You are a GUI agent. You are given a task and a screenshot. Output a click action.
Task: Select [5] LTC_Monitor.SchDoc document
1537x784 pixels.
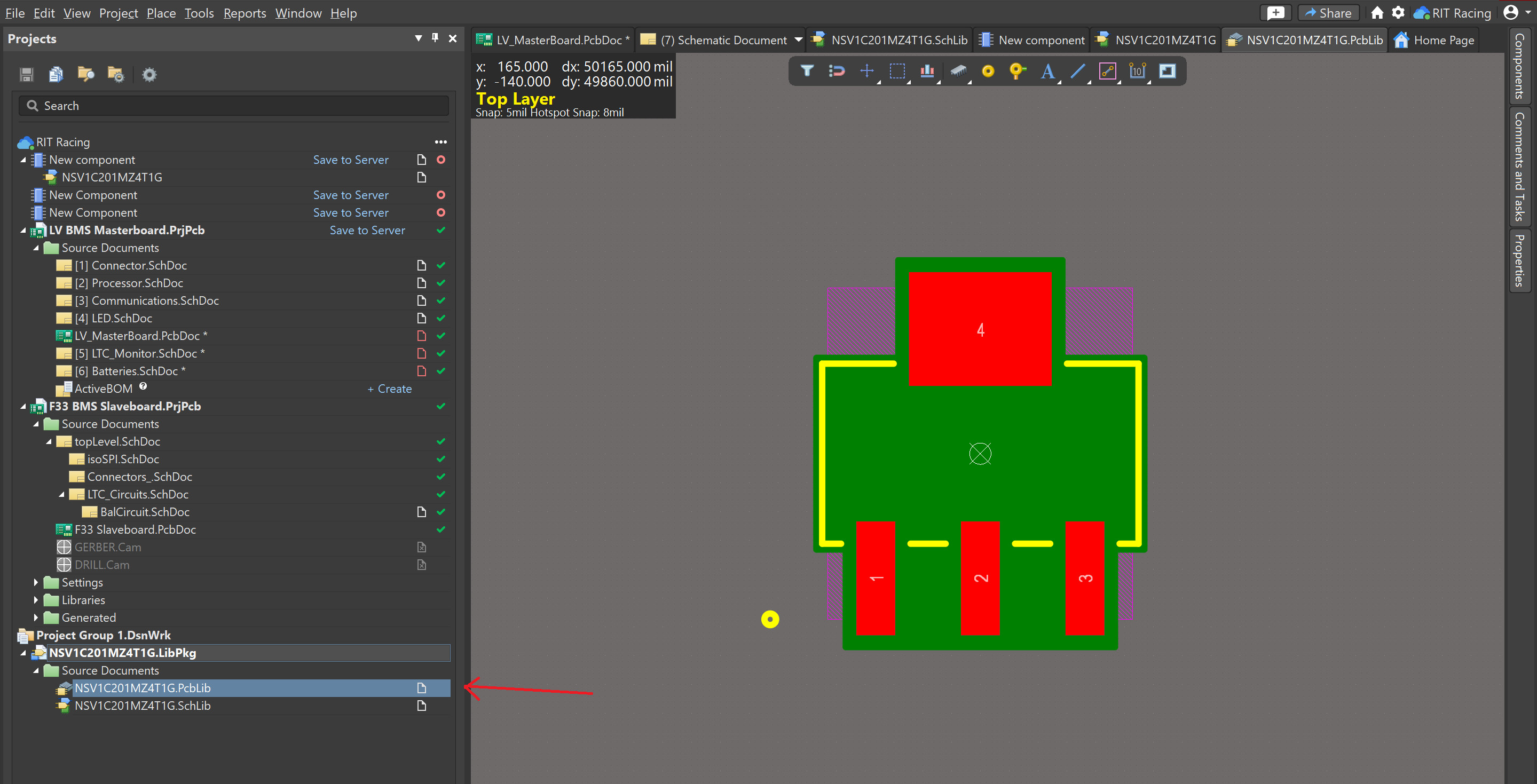click(141, 354)
